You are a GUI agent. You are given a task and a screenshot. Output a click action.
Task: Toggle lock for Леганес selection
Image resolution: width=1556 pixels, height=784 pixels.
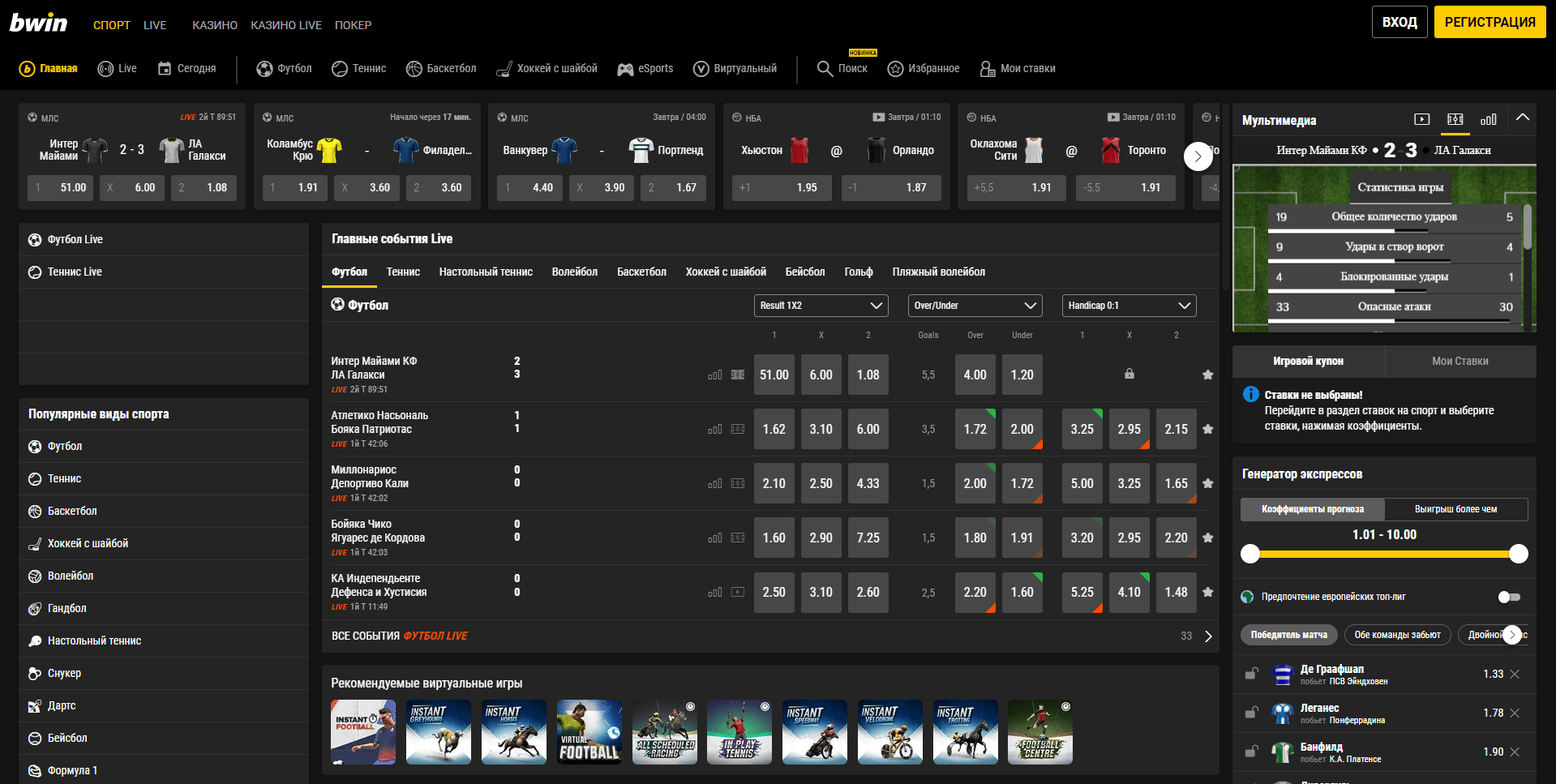pyautogui.click(x=1252, y=713)
